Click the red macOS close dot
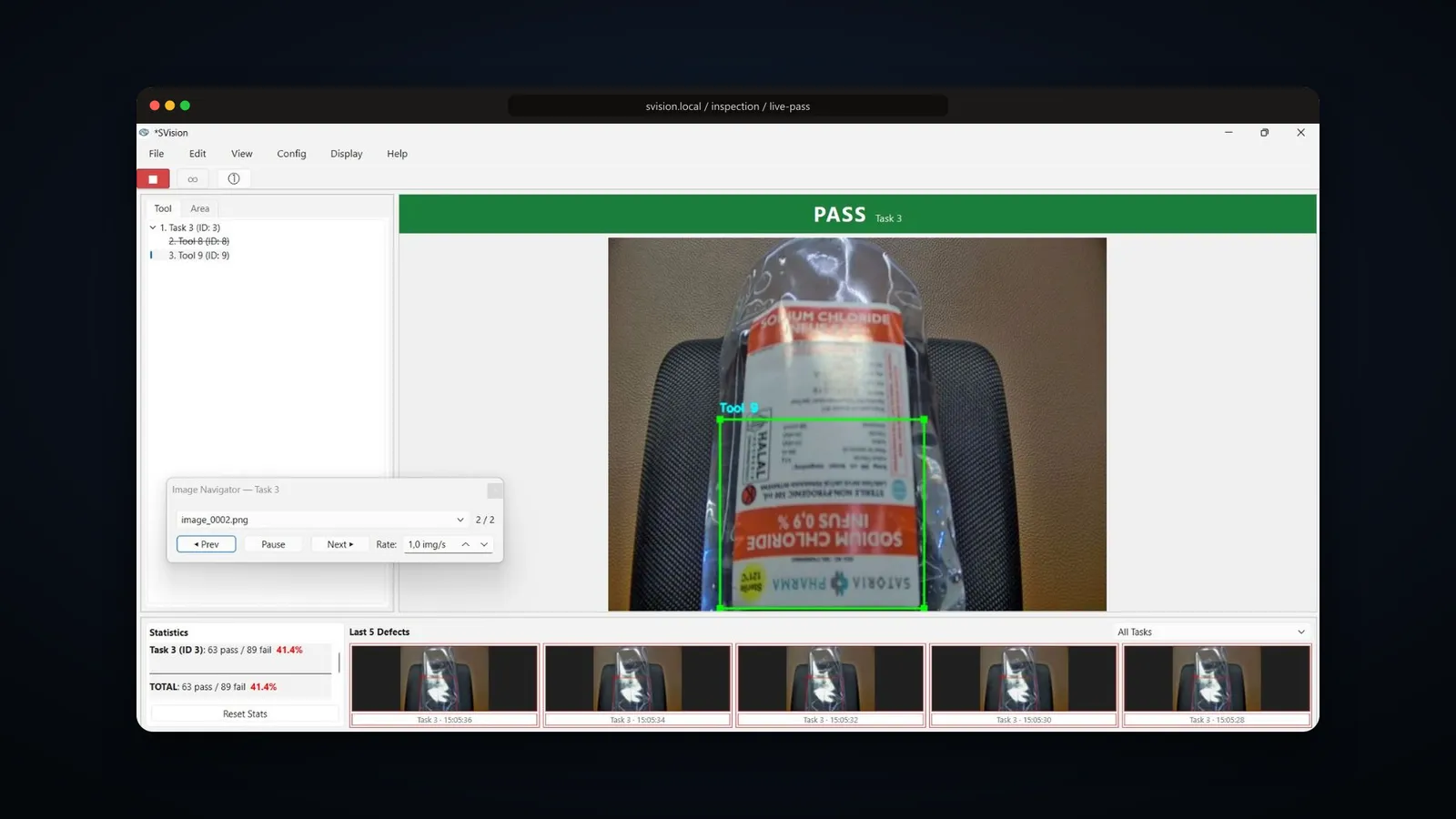 [x=155, y=106]
